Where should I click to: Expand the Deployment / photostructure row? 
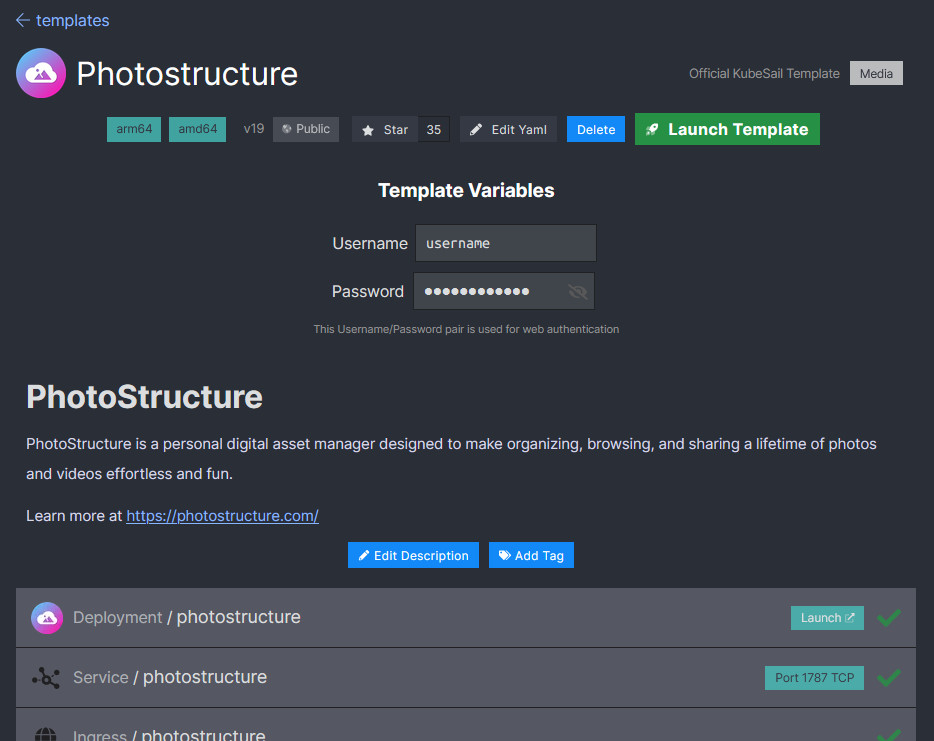point(466,618)
